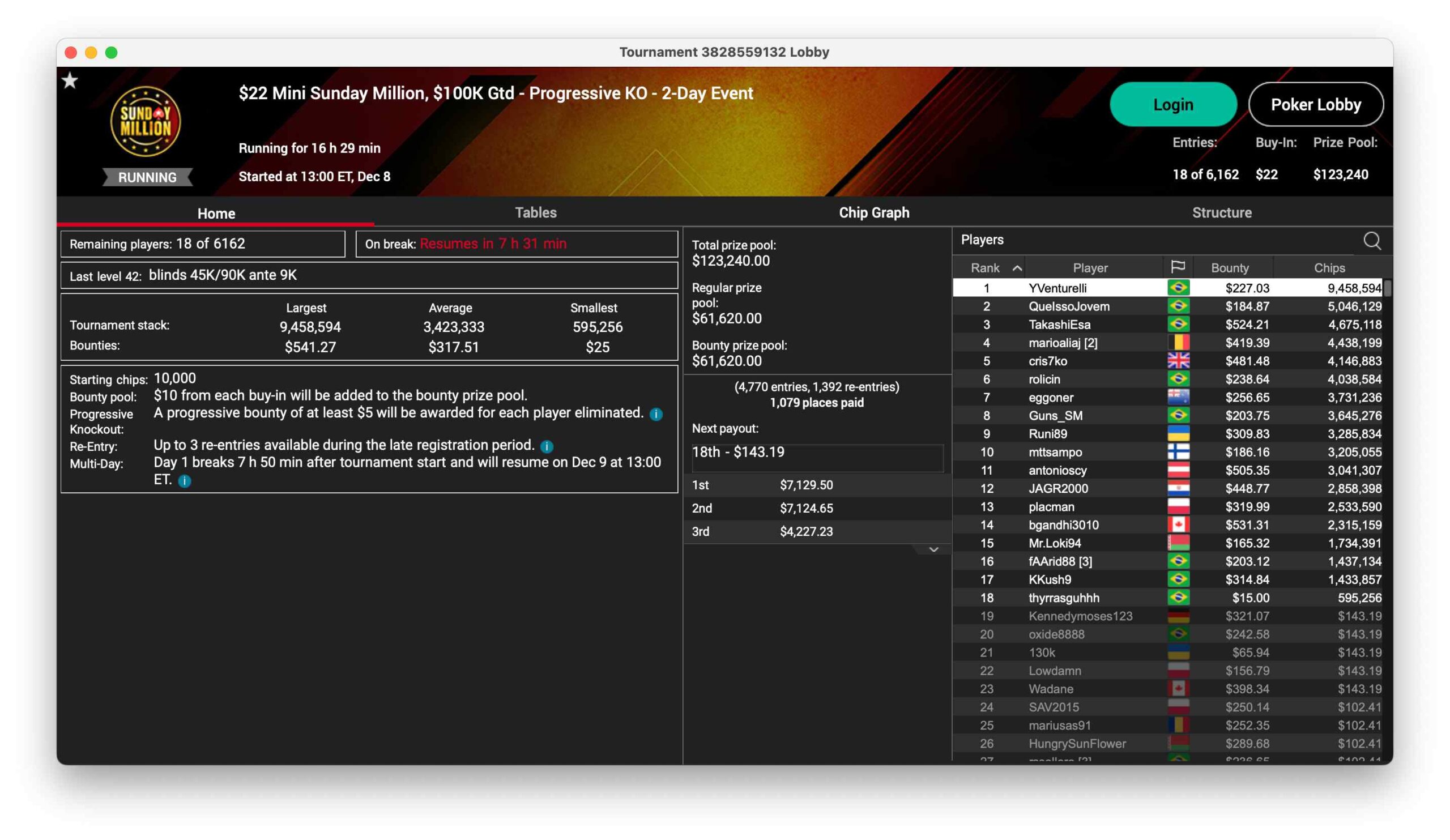Viewport: 1450px width, 840px height.
Task: Select fAArid88 [3] player row
Action: pyautogui.click(x=1167, y=561)
